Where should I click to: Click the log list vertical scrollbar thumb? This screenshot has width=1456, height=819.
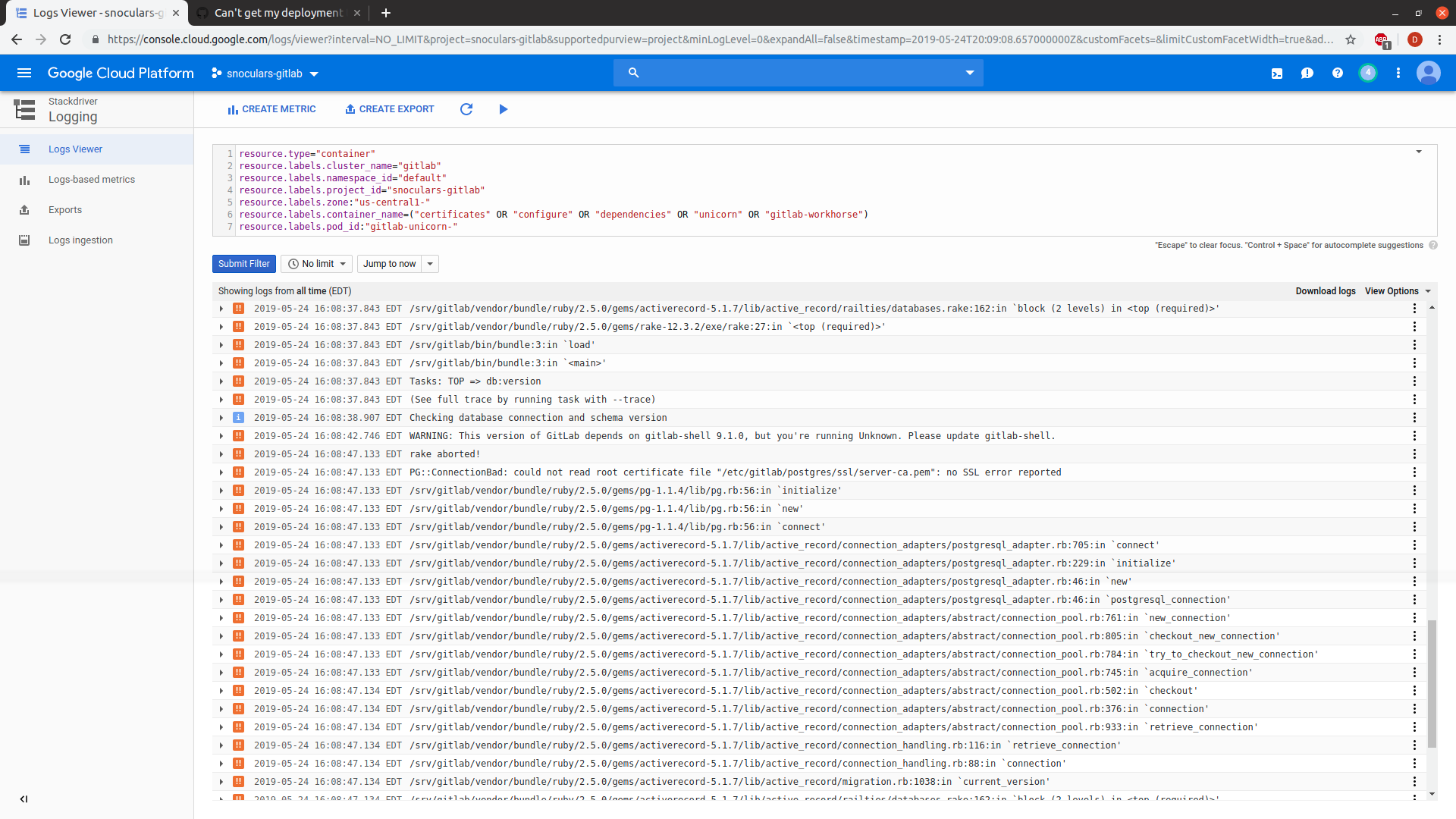point(1432,682)
